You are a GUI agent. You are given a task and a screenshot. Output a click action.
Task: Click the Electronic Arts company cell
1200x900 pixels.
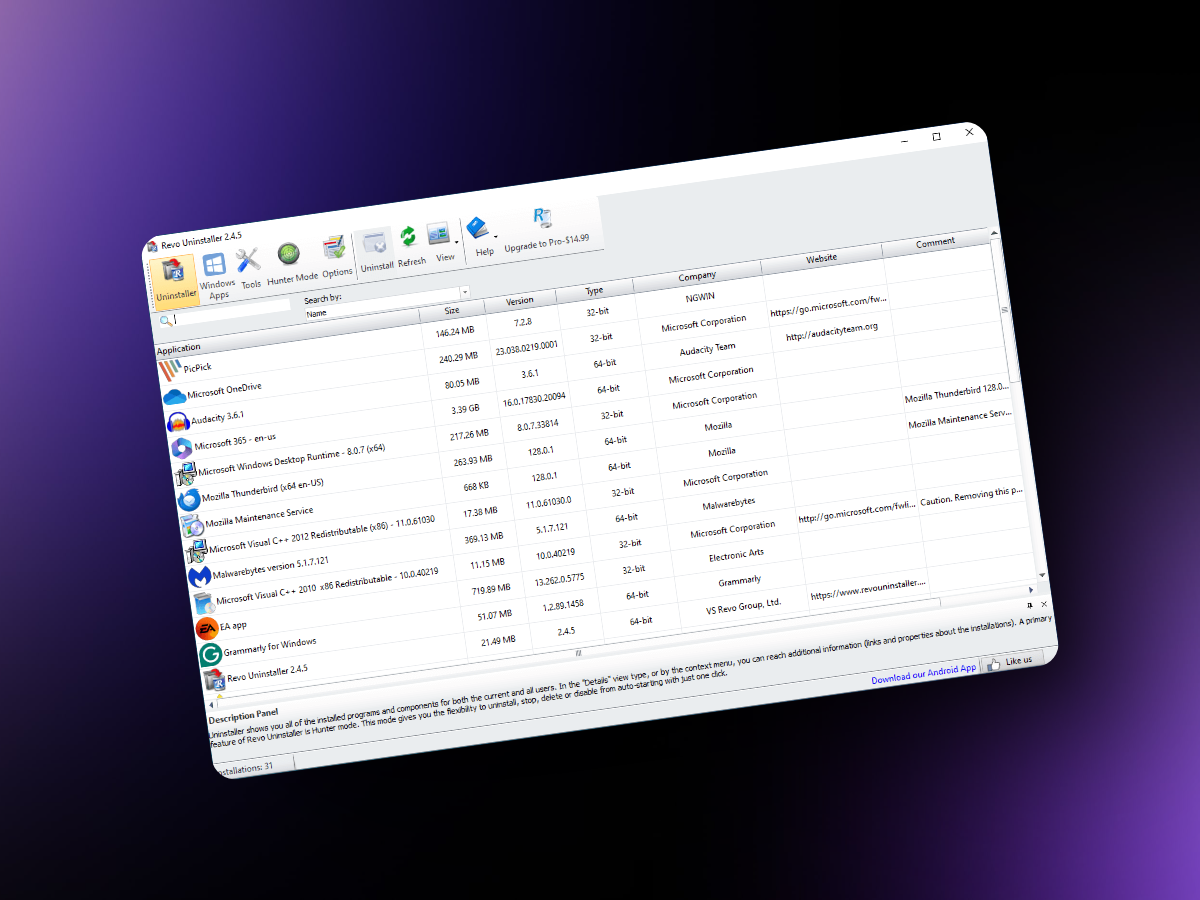736,554
